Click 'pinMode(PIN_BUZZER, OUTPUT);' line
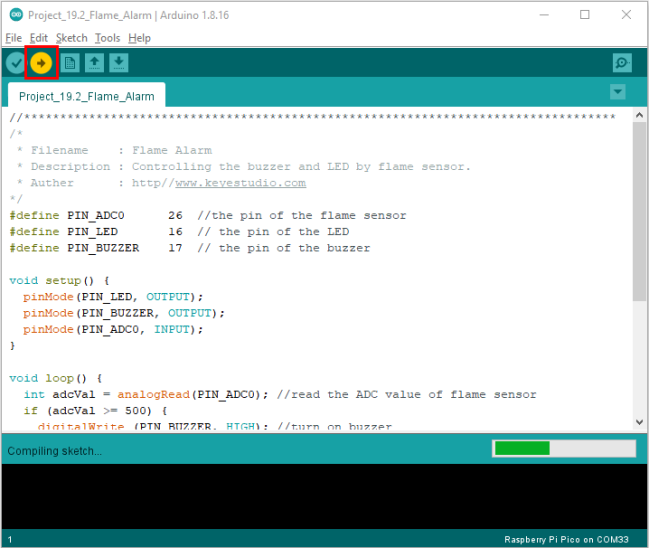Image resolution: width=650 pixels, height=548 pixels. click(124, 313)
